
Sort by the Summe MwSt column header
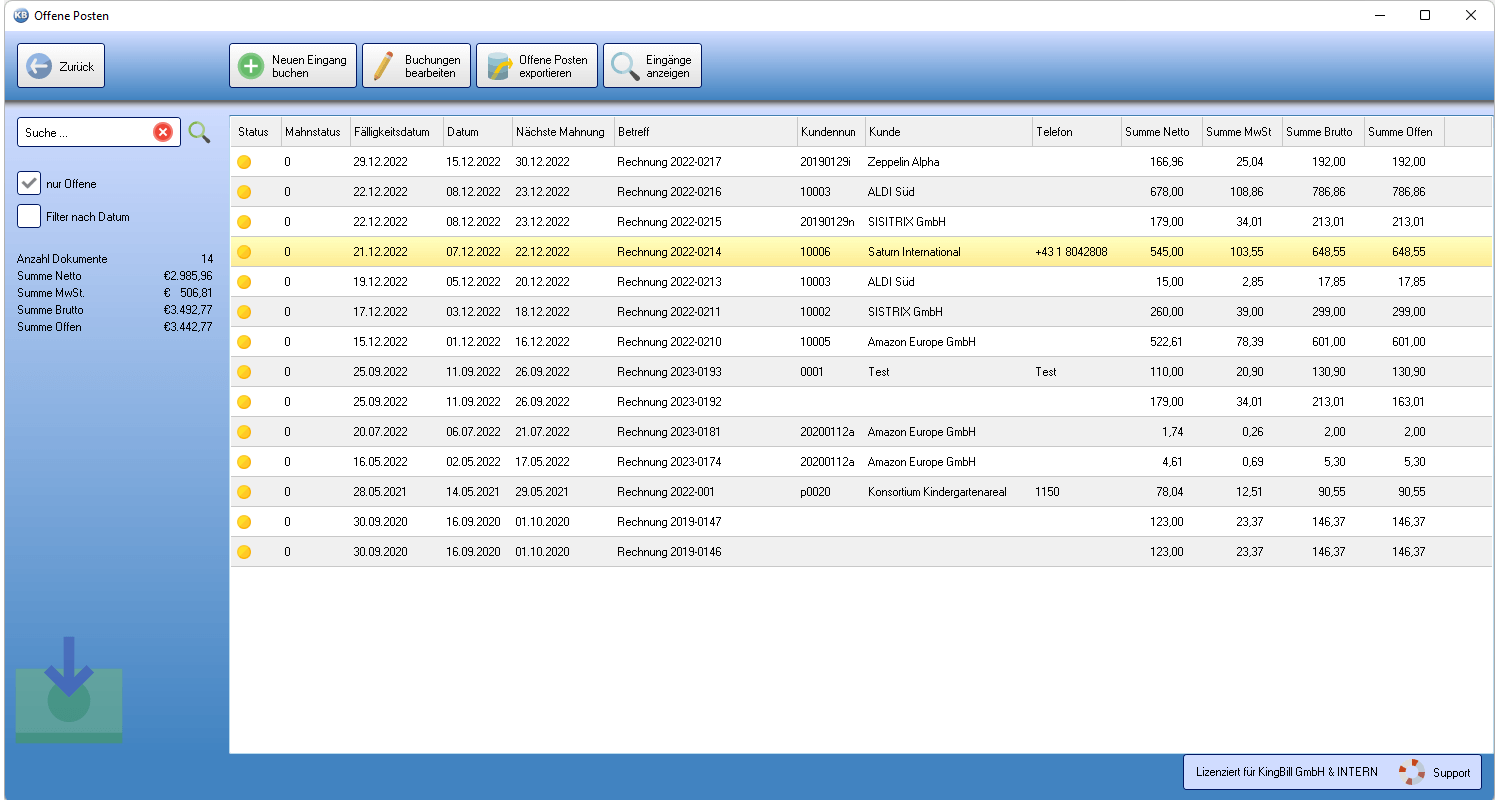coord(1242,132)
